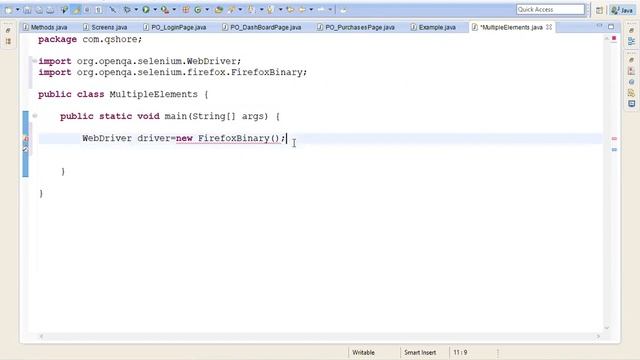
Task: Click red error square atop overview ruler
Action: point(614,38)
